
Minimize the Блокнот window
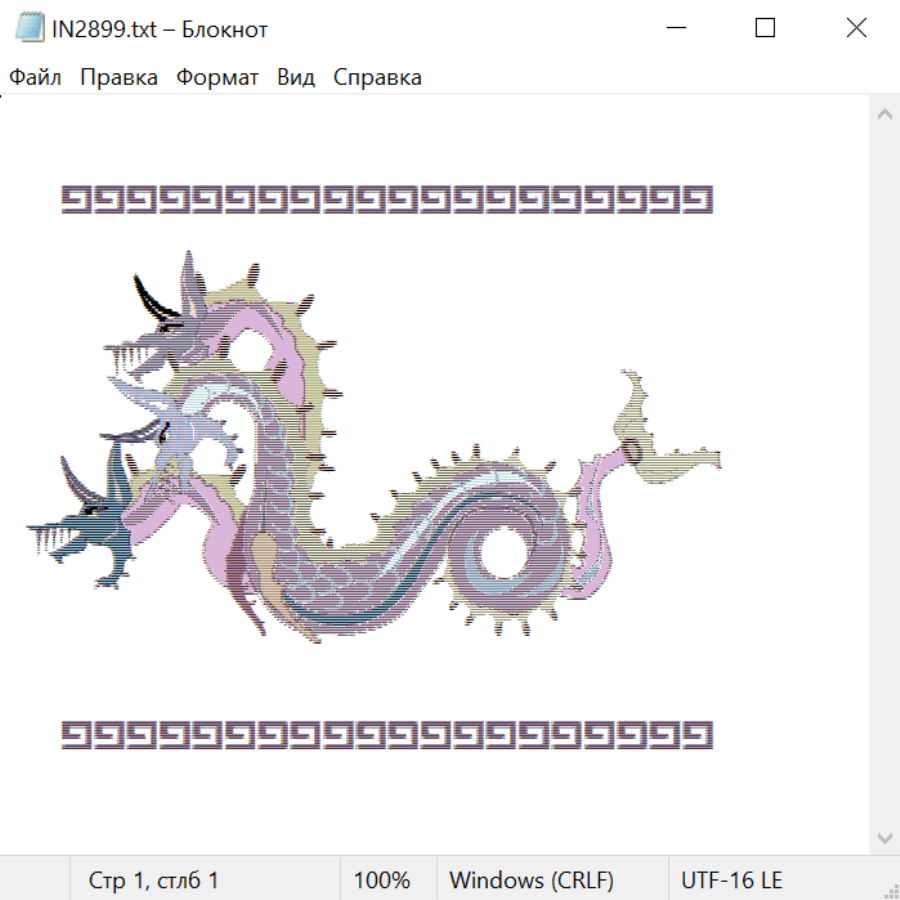(674, 29)
